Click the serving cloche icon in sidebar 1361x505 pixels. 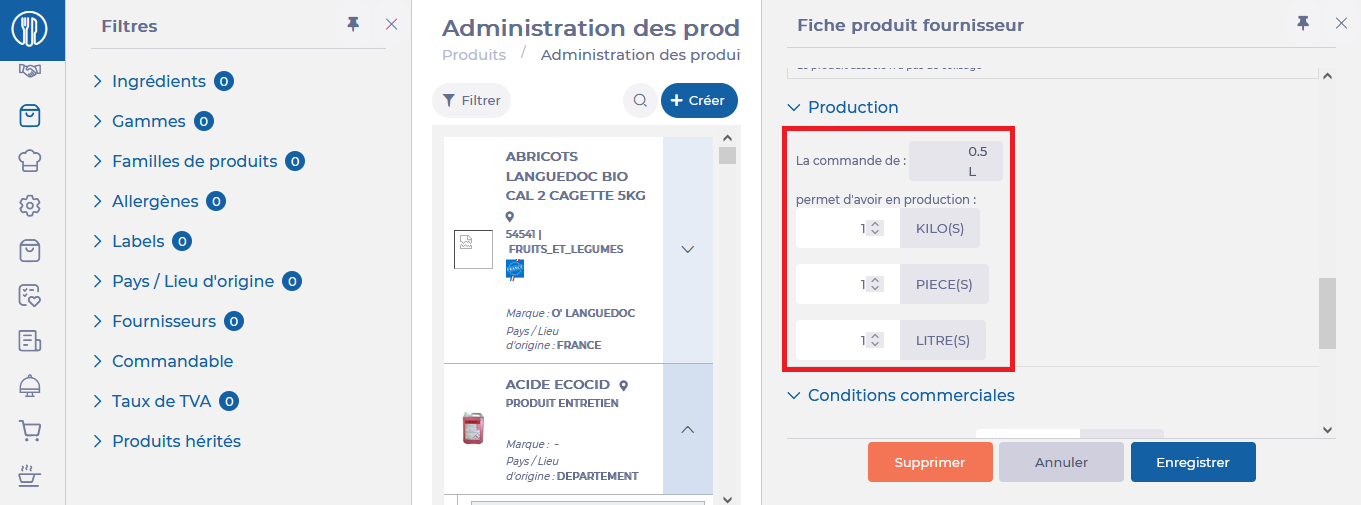[x=30, y=385]
